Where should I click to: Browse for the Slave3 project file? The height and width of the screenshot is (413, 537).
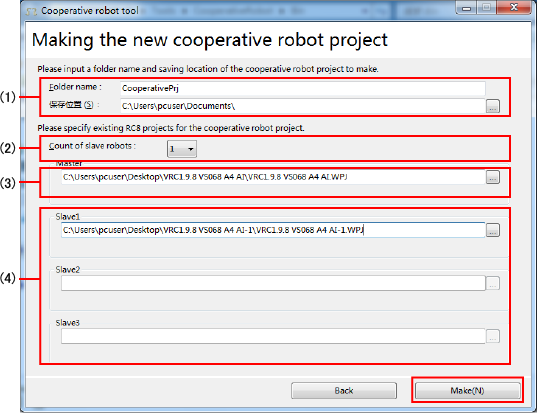coord(493,336)
